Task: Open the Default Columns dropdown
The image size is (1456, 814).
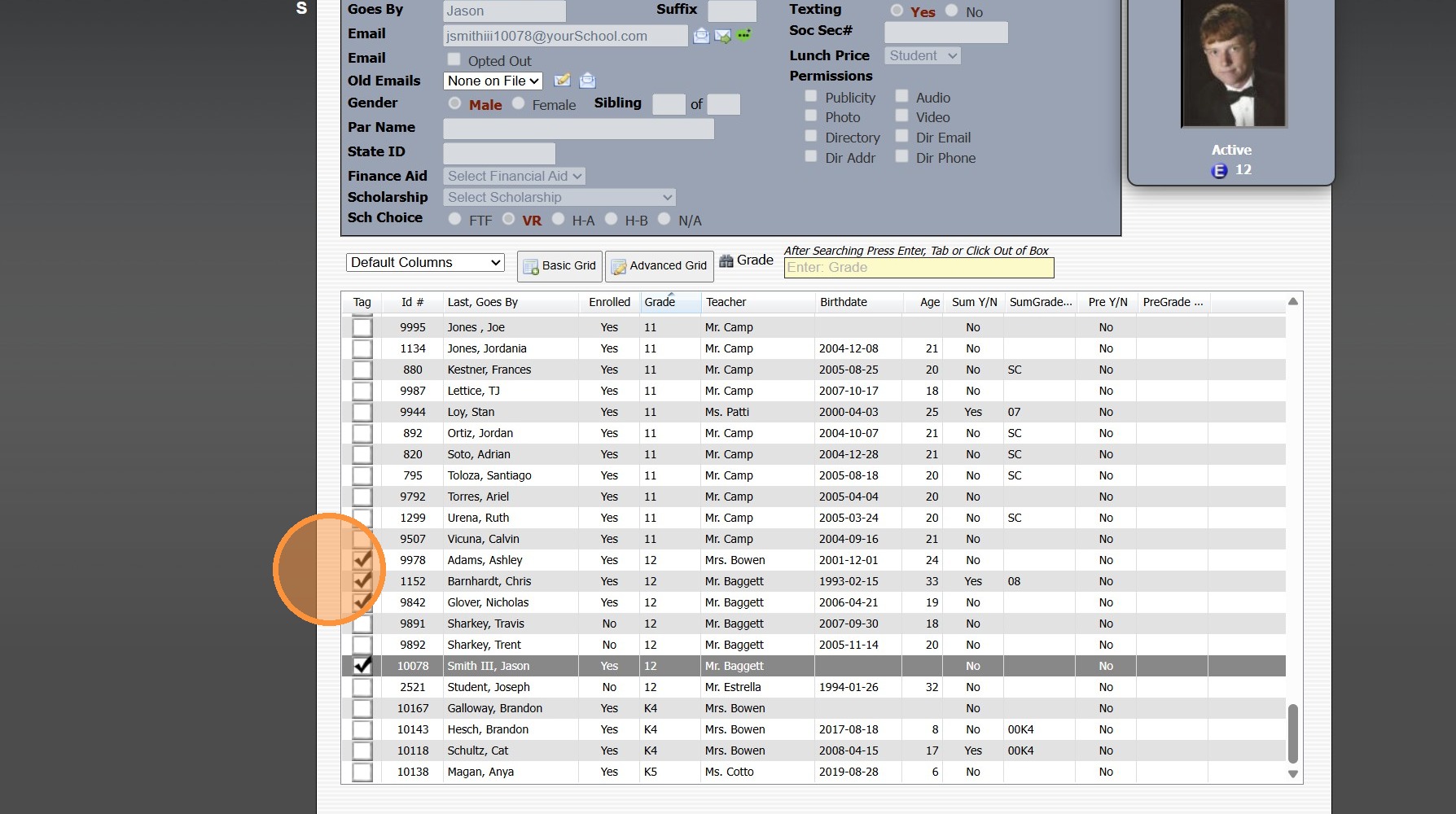Action: tap(425, 262)
